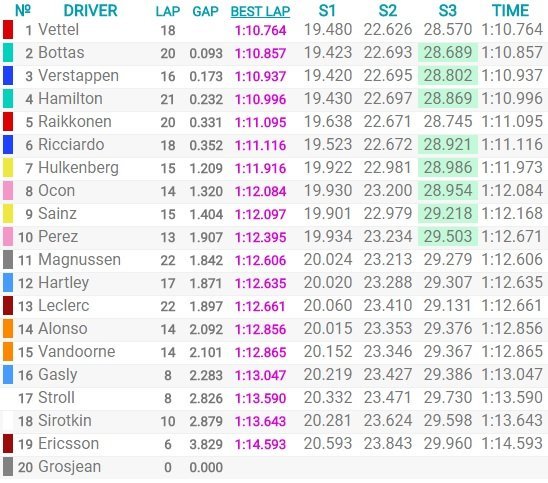Select driver name Raikkonen
This screenshot has width=548, height=483.
coord(75,122)
